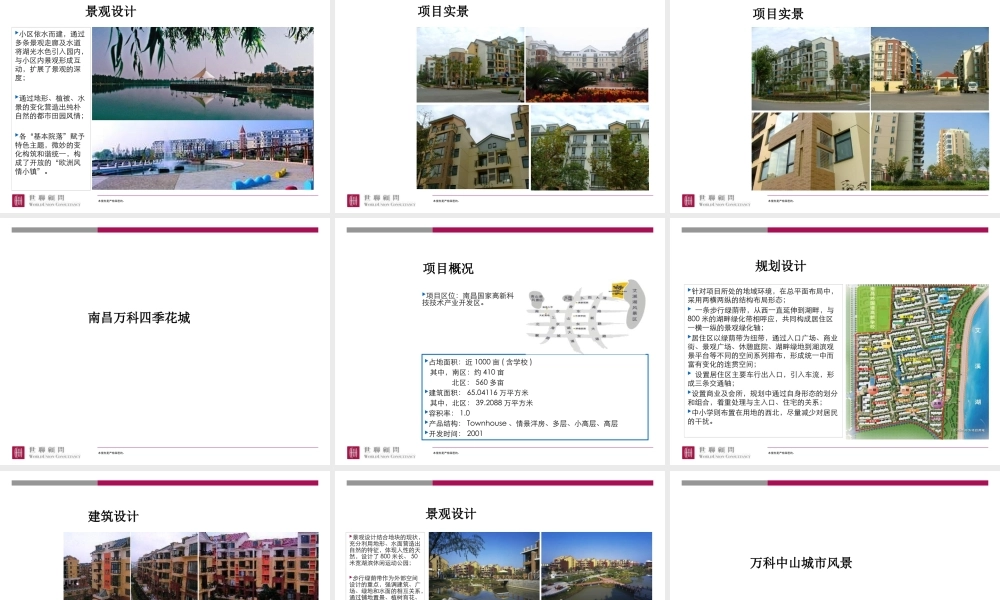Select the flower-bed entrance photo in middle 项目实景 slide
1000x600 pixels.
click(x=587, y=64)
